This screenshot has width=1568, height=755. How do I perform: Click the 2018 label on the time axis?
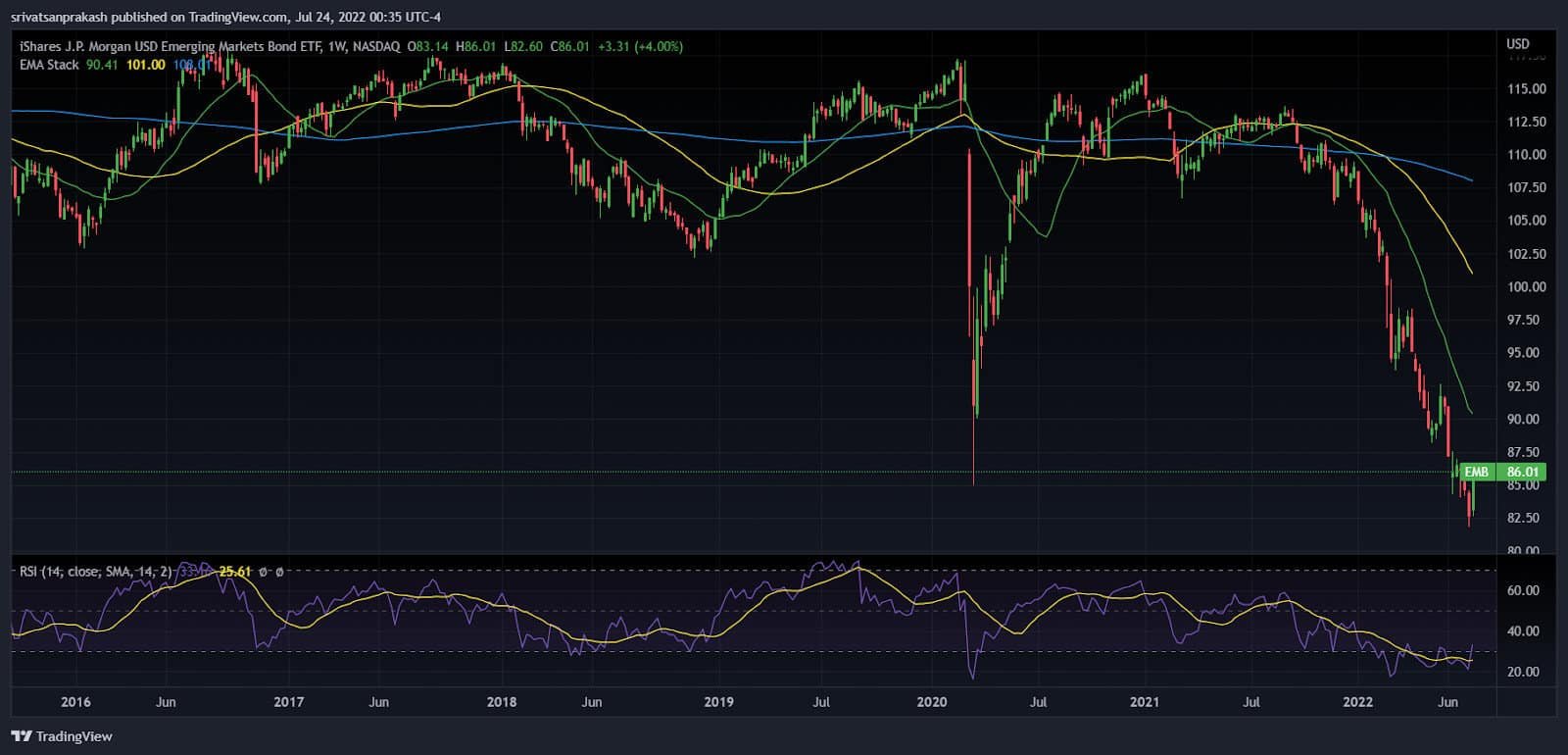[x=502, y=702]
